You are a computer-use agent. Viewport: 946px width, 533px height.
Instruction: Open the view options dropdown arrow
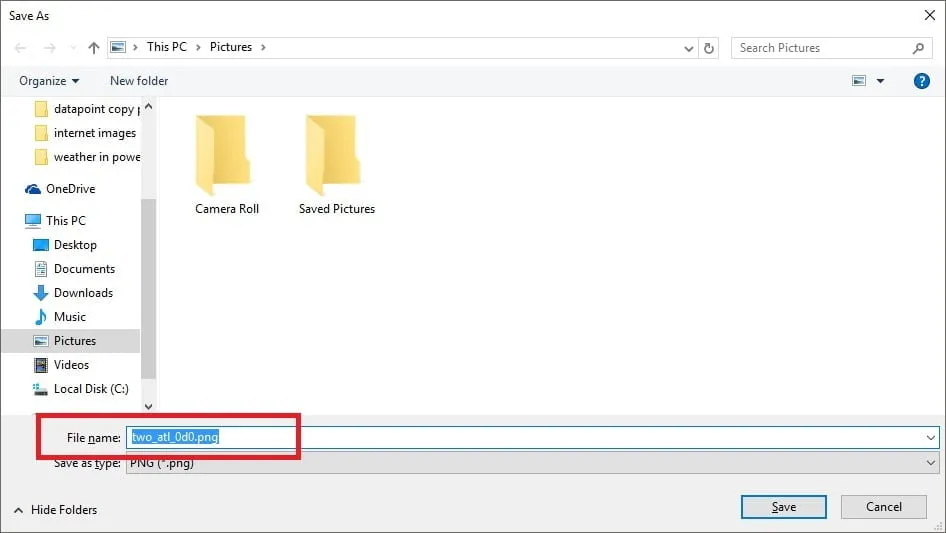pyautogui.click(x=880, y=81)
